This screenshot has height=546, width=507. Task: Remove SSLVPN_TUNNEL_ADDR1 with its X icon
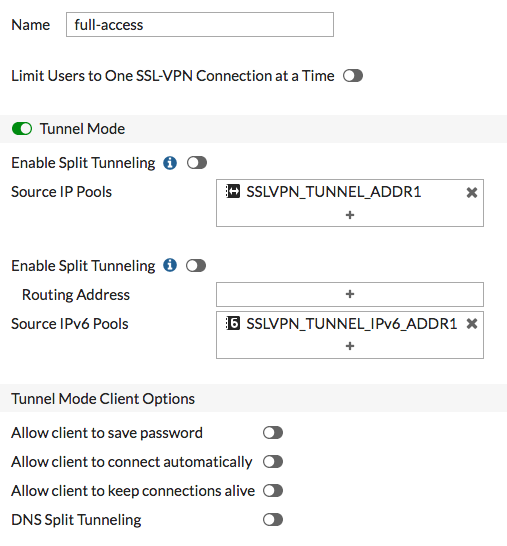click(472, 192)
